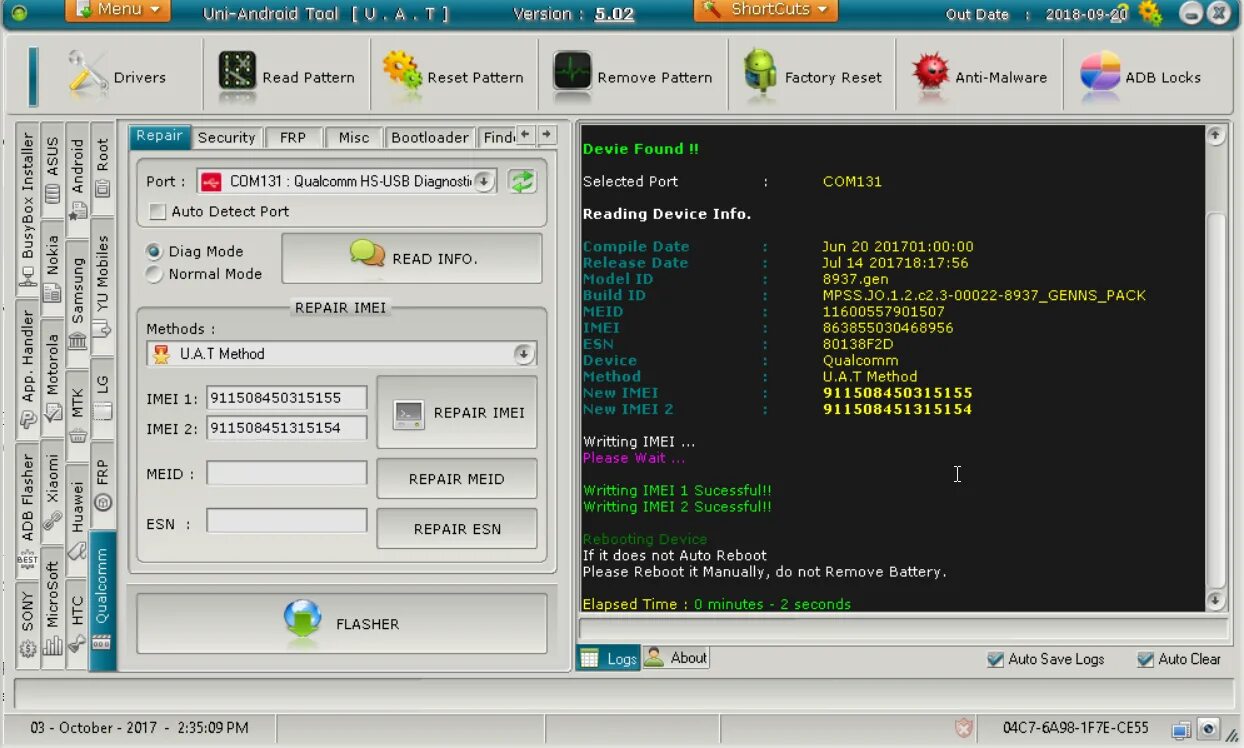Switch to the Repair tab
This screenshot has height=748, width=1244.
159,136
